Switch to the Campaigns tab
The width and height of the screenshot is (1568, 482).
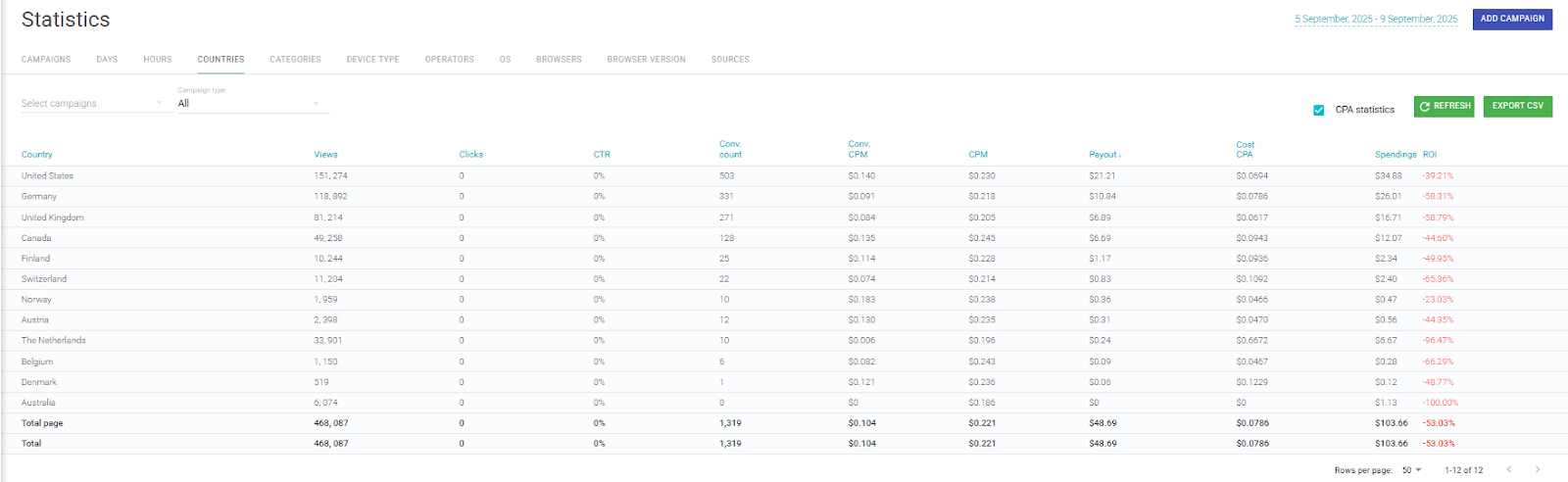(46, 60)
